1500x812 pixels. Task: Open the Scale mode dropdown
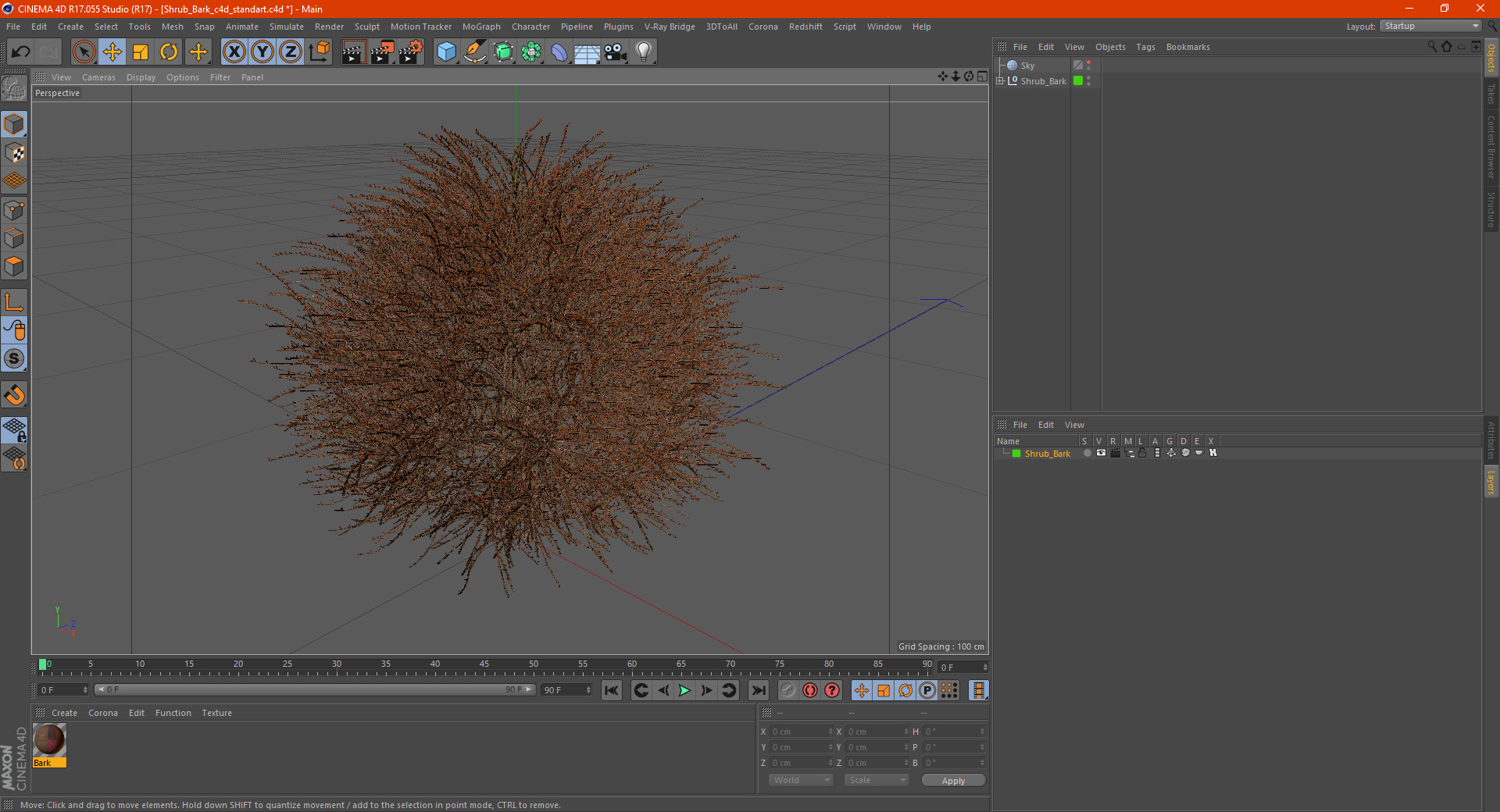877,780
